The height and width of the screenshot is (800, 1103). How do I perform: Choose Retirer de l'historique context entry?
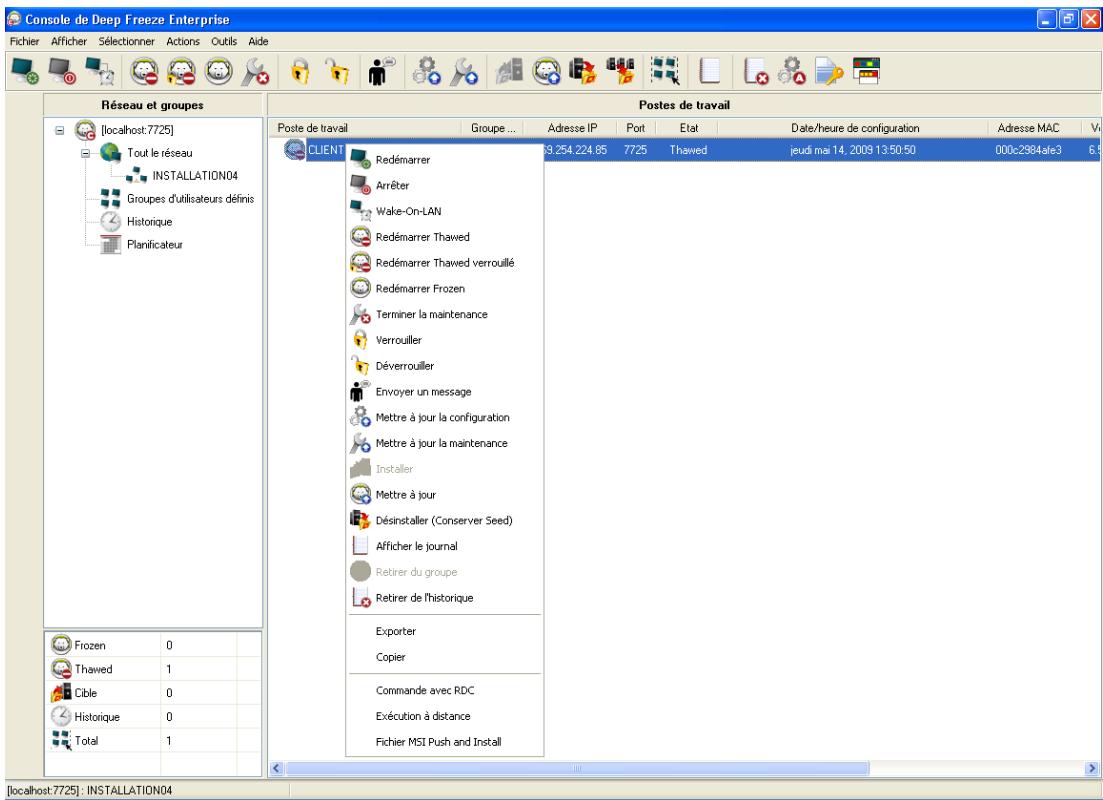445,598
